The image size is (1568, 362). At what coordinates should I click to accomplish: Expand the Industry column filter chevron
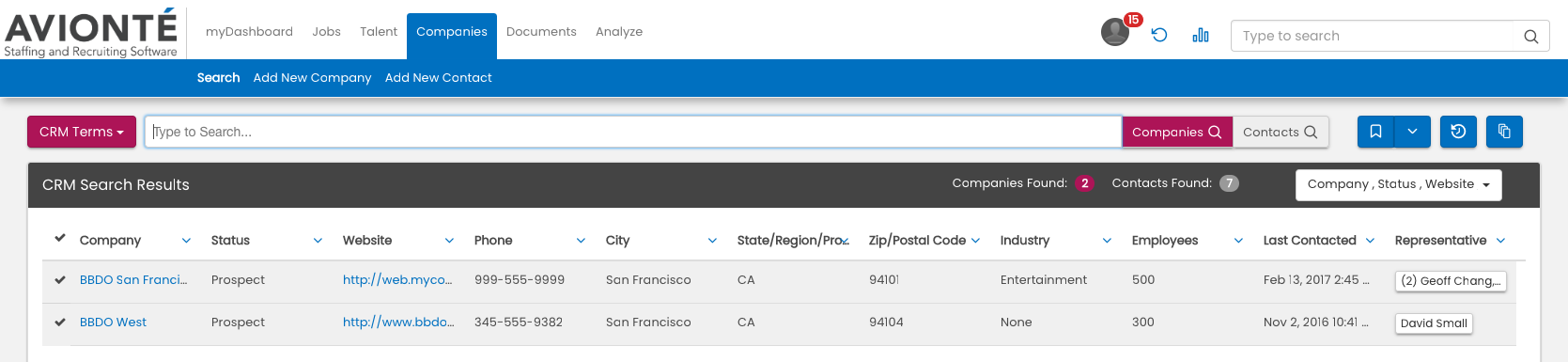pyautogui.click(x=1107, y=241)
